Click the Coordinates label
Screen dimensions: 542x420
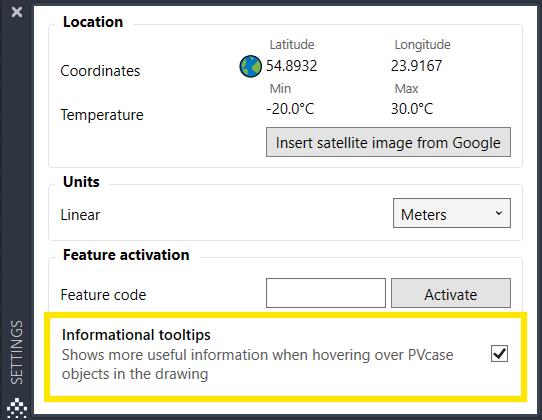point(100,71)
